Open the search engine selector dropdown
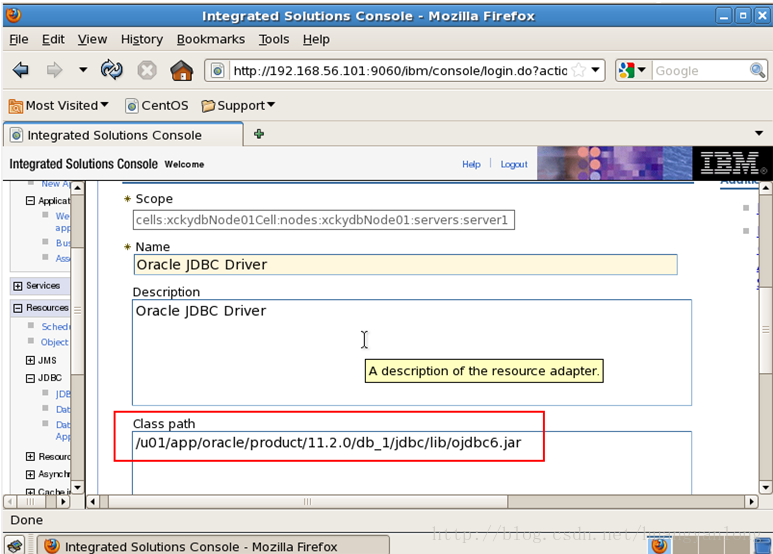 (x=633, y=70)
